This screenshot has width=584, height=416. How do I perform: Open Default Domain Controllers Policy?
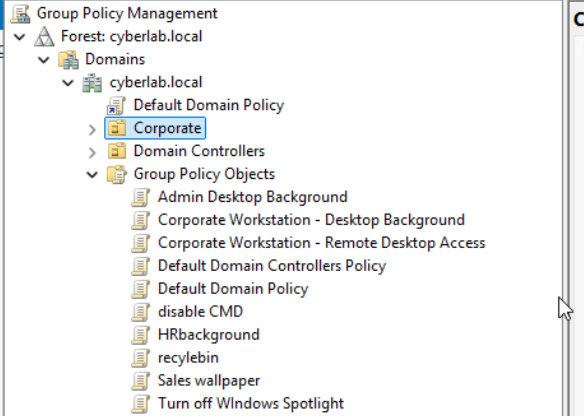(x=272, y=266)
